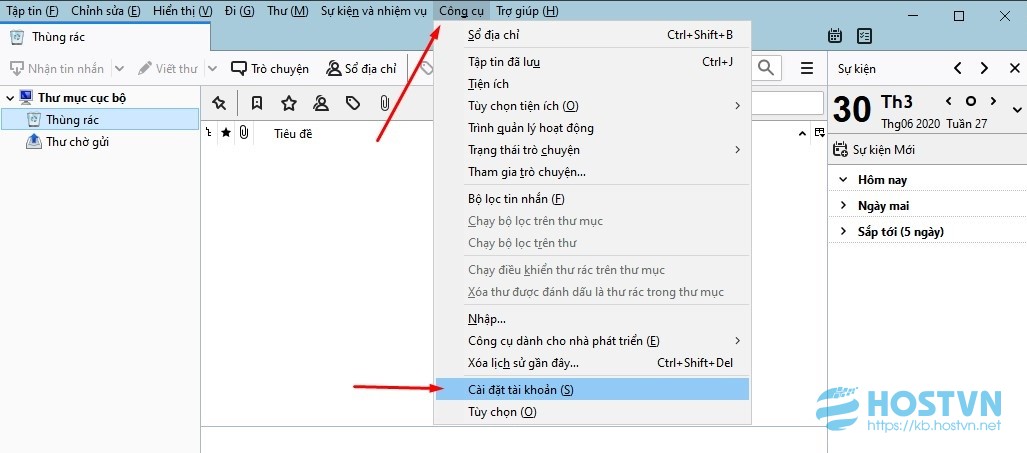
Task: Sort by starred column header
Action: click(x=226, y=133)
